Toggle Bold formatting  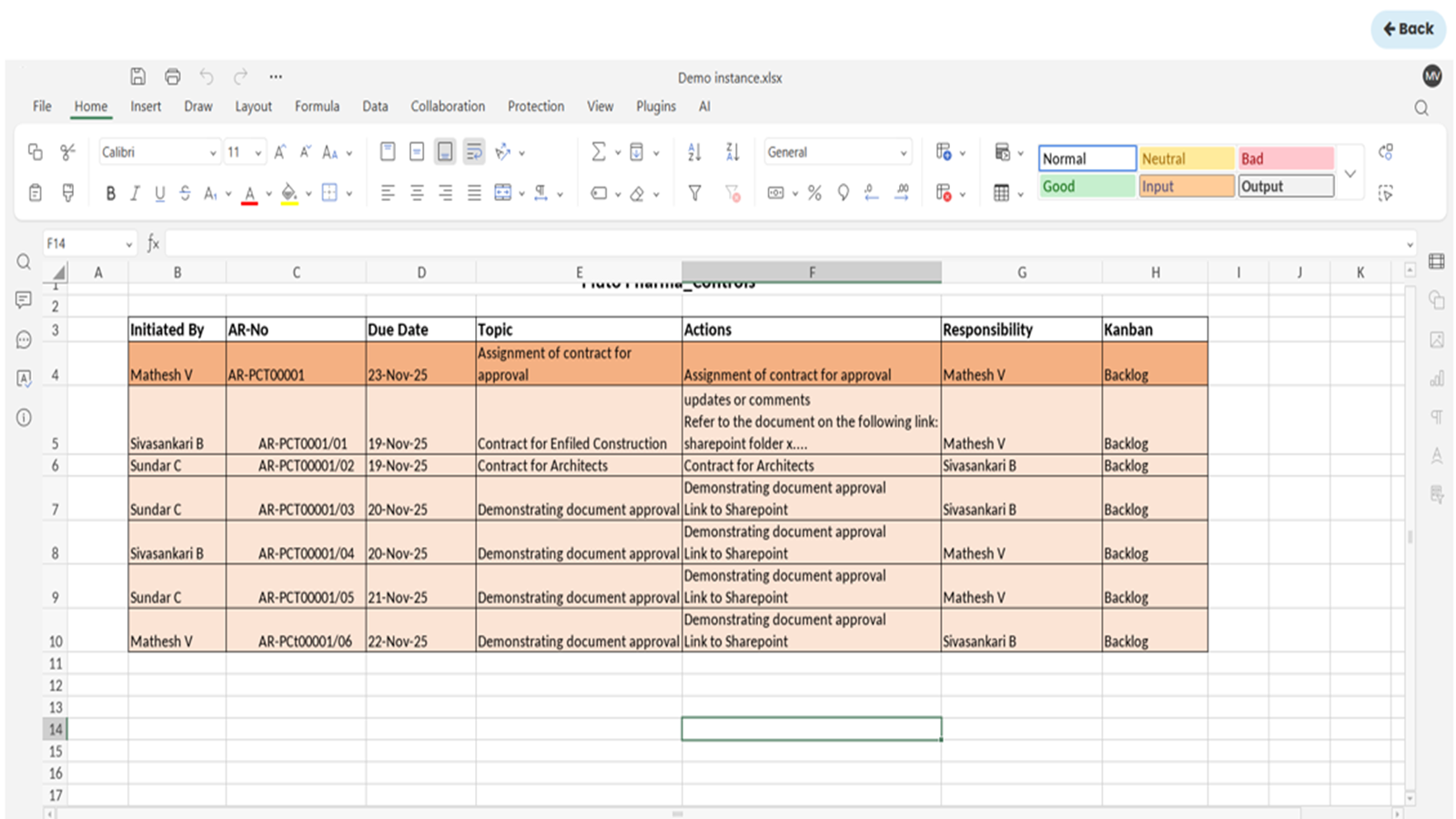tap(110, 193)
